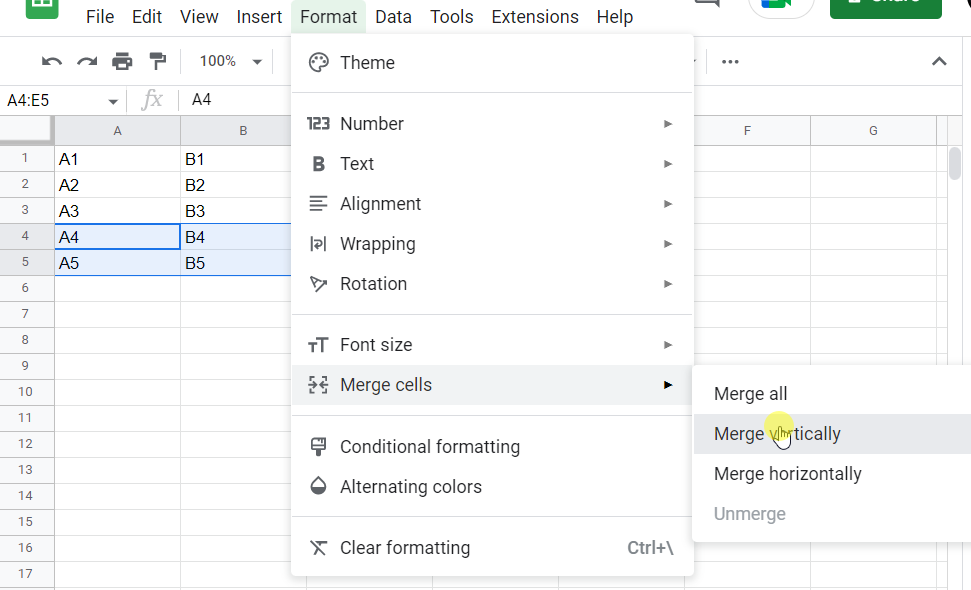Image resolution: width=971 pixels, height=590 pixels.
Task: Open Print via the printer icon
Action: (x=121, y=61)
